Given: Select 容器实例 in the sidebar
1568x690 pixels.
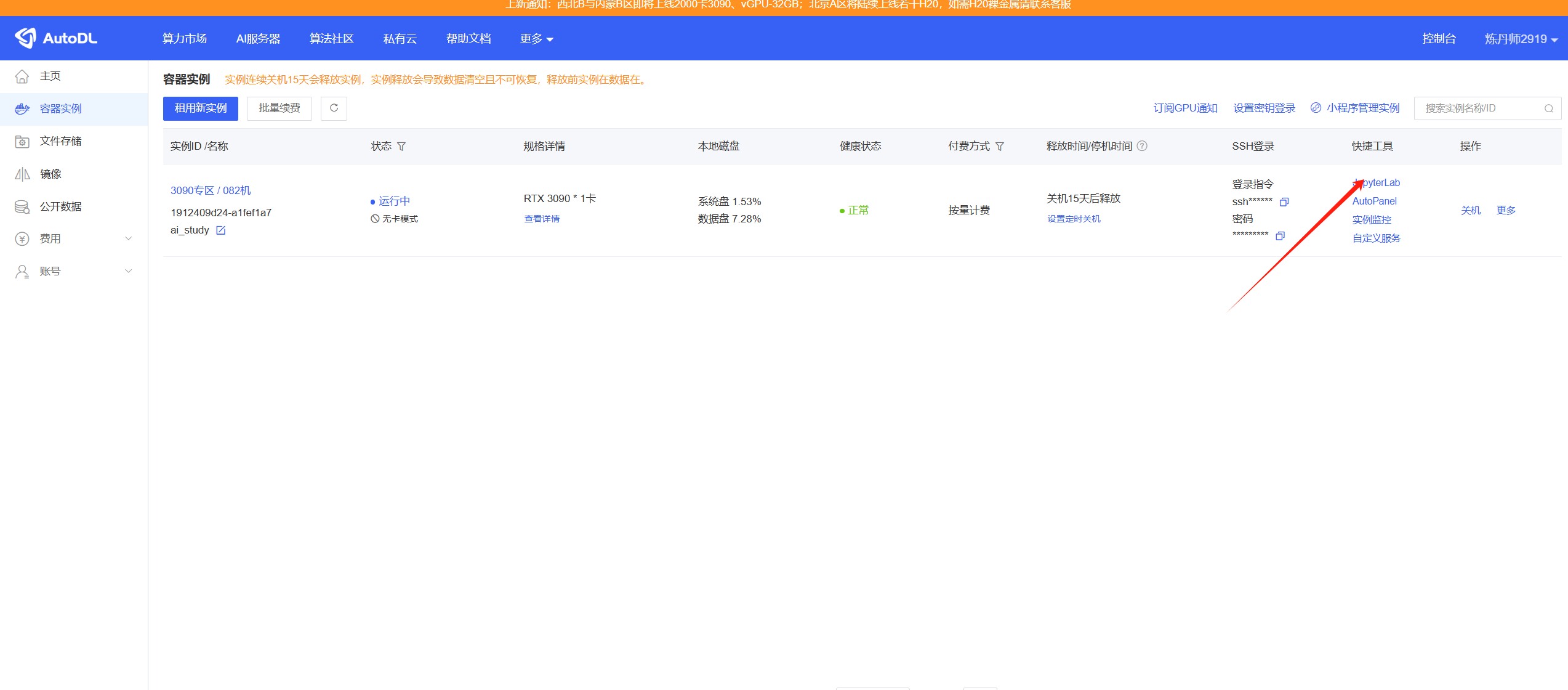Looking at the screenshot, I should pos(74,109).
